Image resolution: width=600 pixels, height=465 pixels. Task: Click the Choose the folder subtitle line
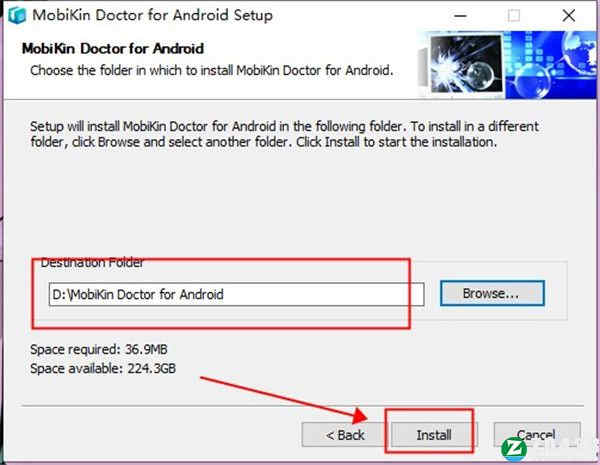click(212, 70)
